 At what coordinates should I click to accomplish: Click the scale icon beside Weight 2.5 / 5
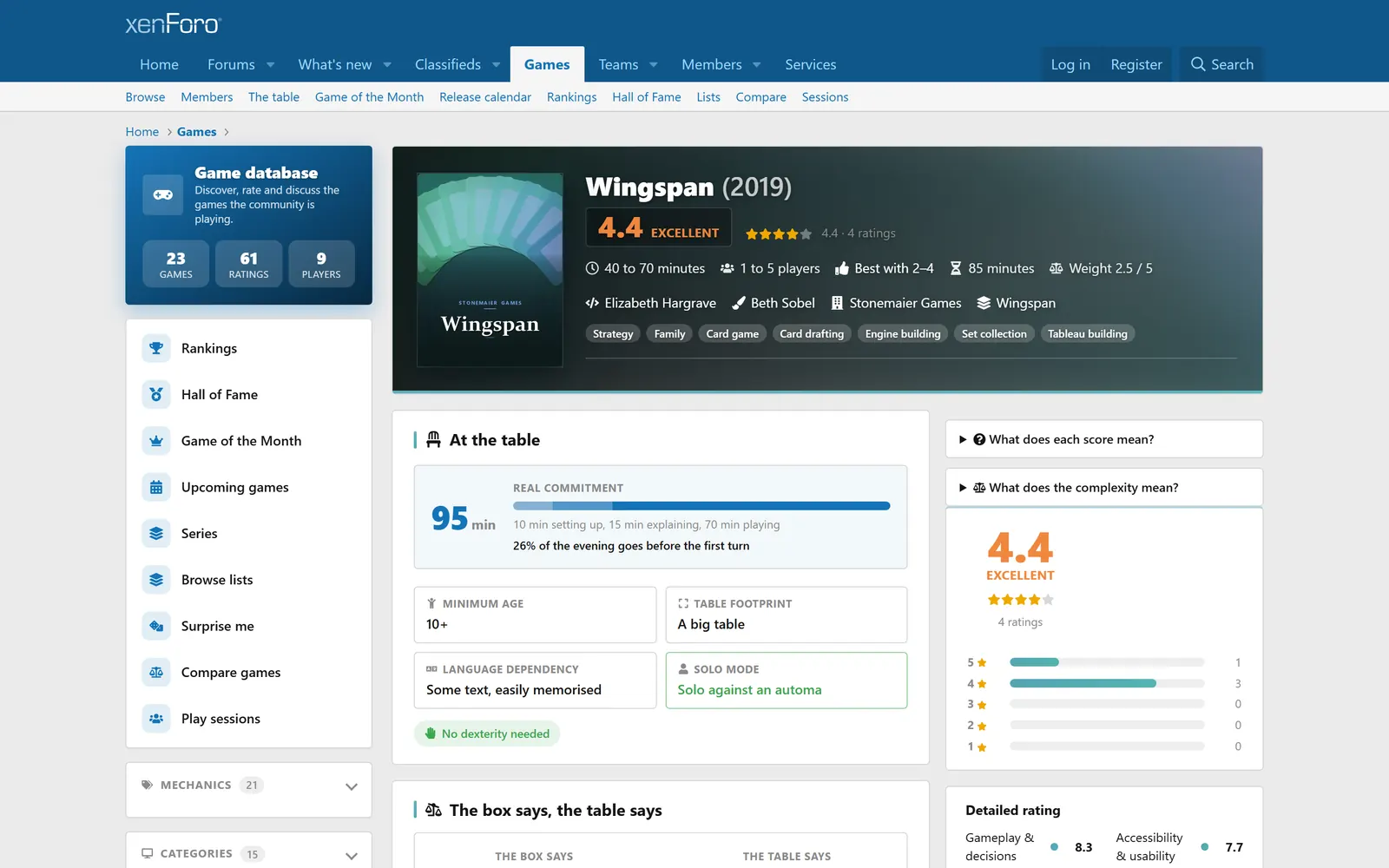coord(1056,268)
